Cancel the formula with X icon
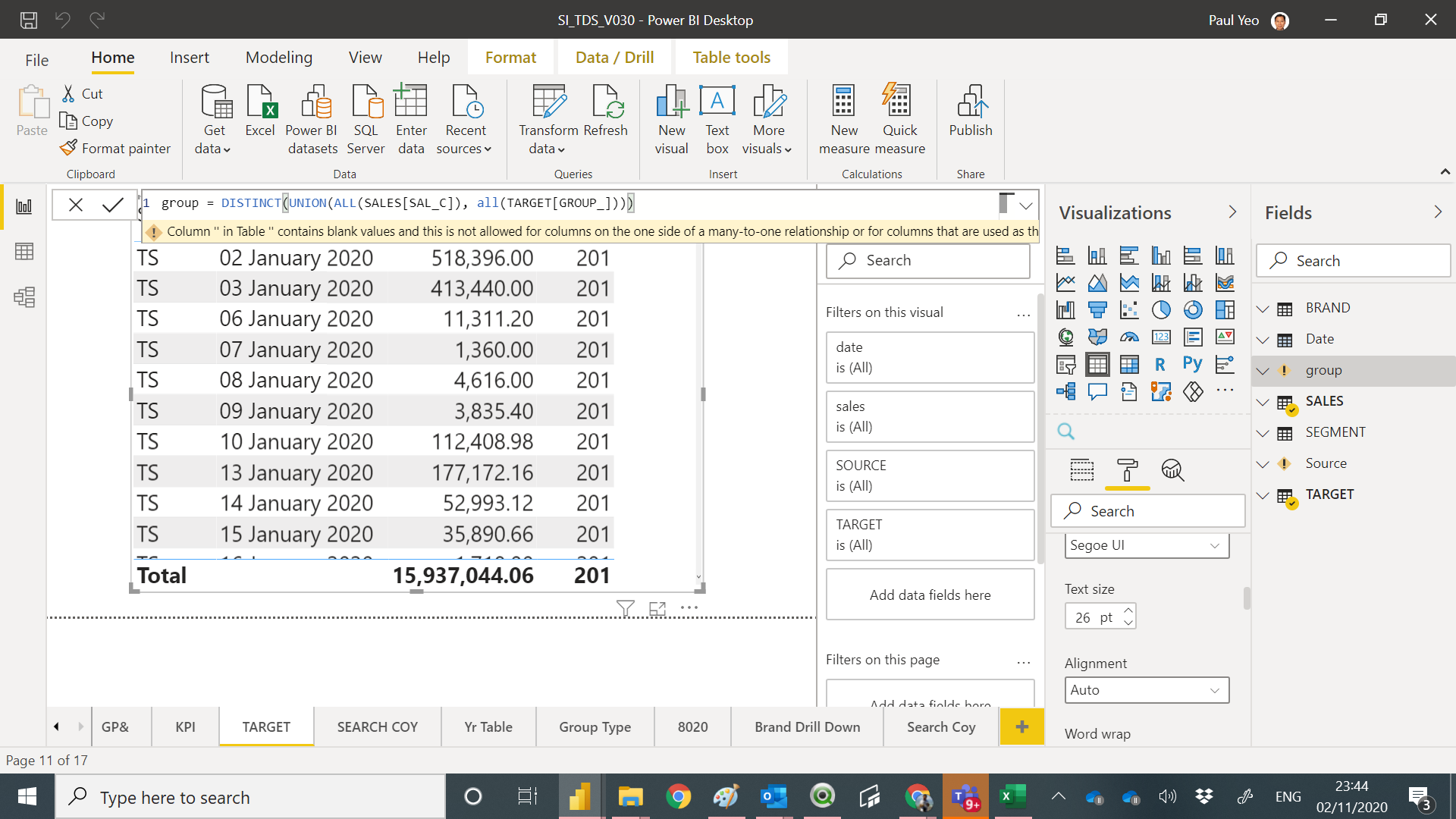 point(76,205)
